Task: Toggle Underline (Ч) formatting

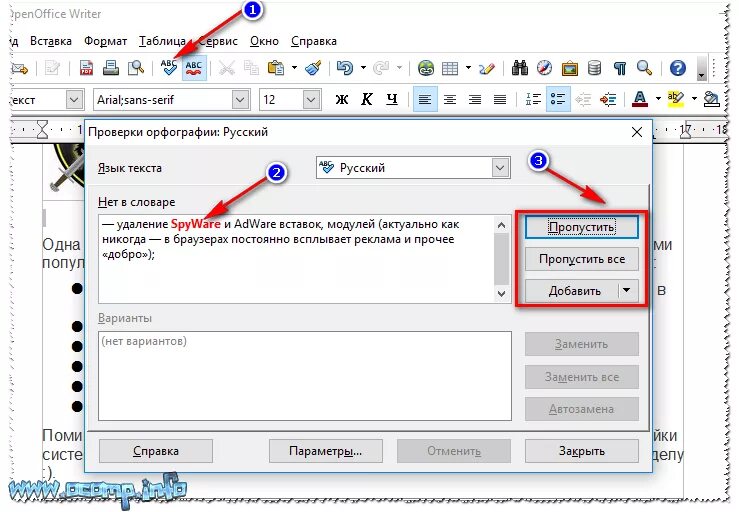Action: [x=392, y=99]
